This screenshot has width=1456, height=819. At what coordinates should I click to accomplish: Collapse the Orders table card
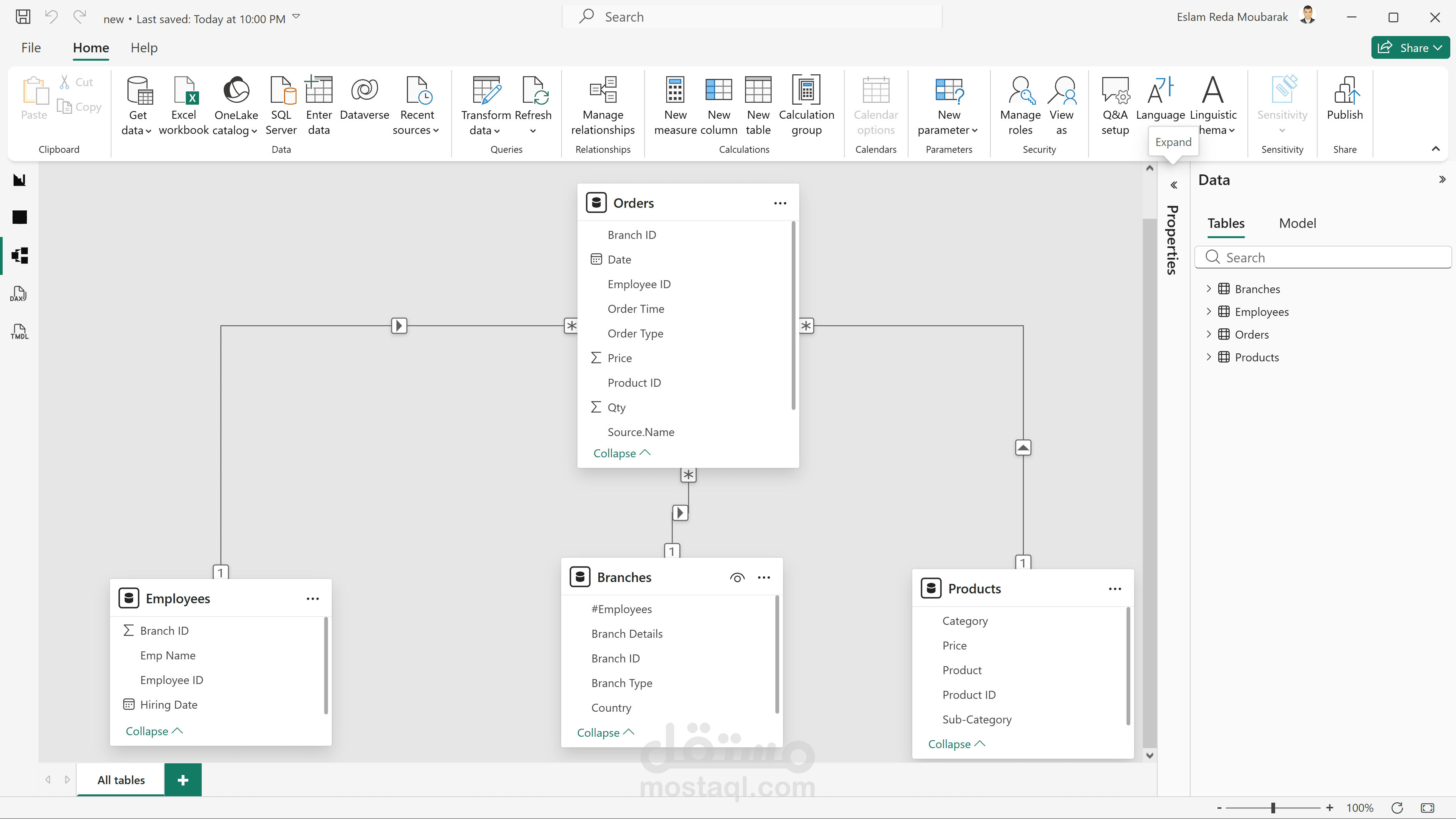[621, 453]
